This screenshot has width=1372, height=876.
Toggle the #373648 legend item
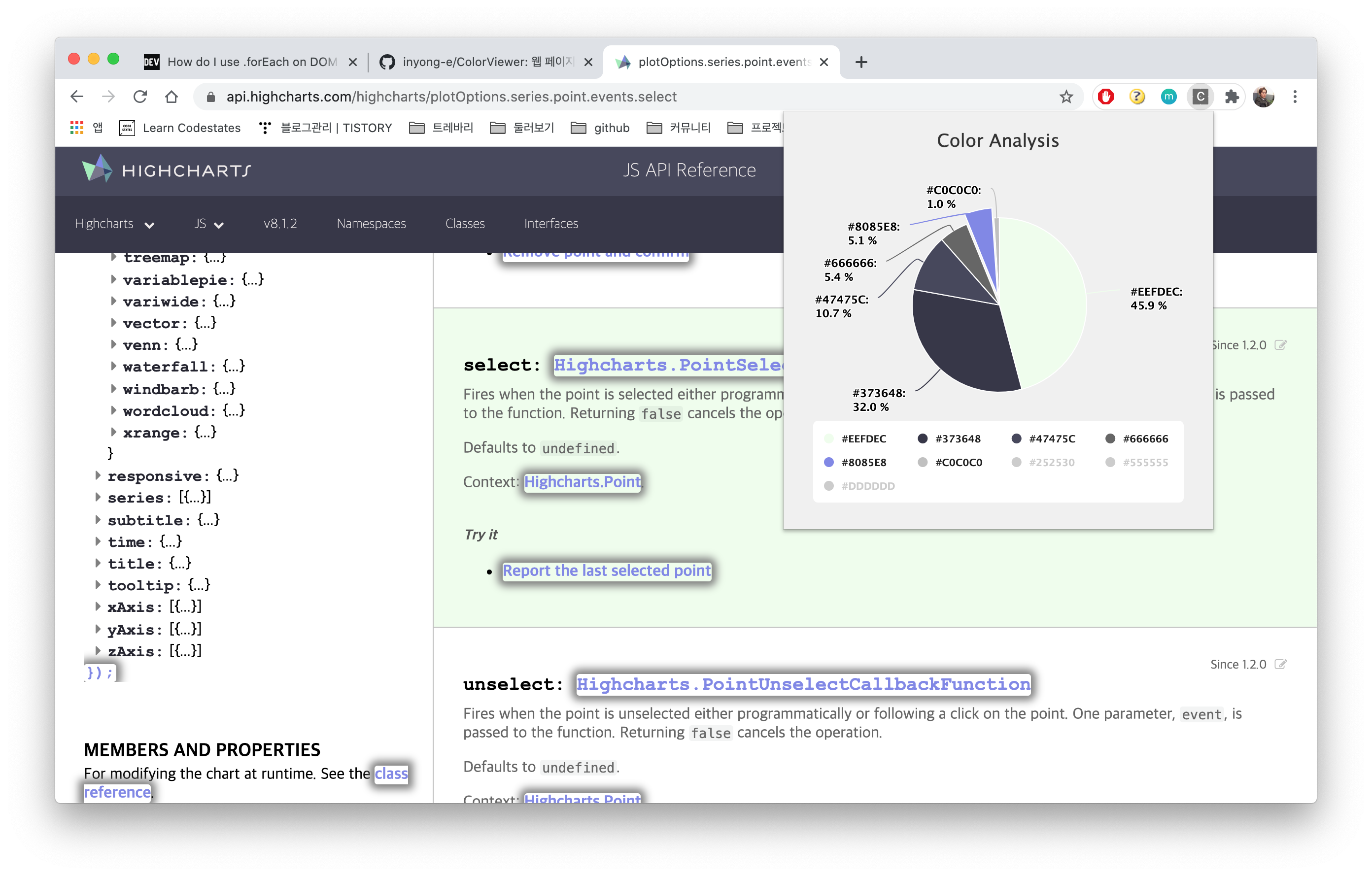click(949, 438)
